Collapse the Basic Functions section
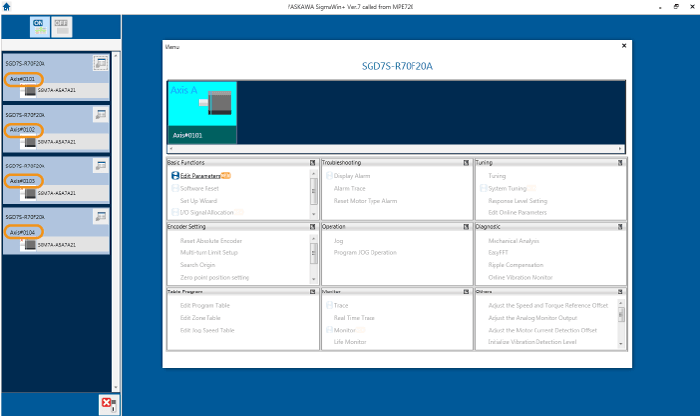700x417 pixels. (x=313, y=162)
